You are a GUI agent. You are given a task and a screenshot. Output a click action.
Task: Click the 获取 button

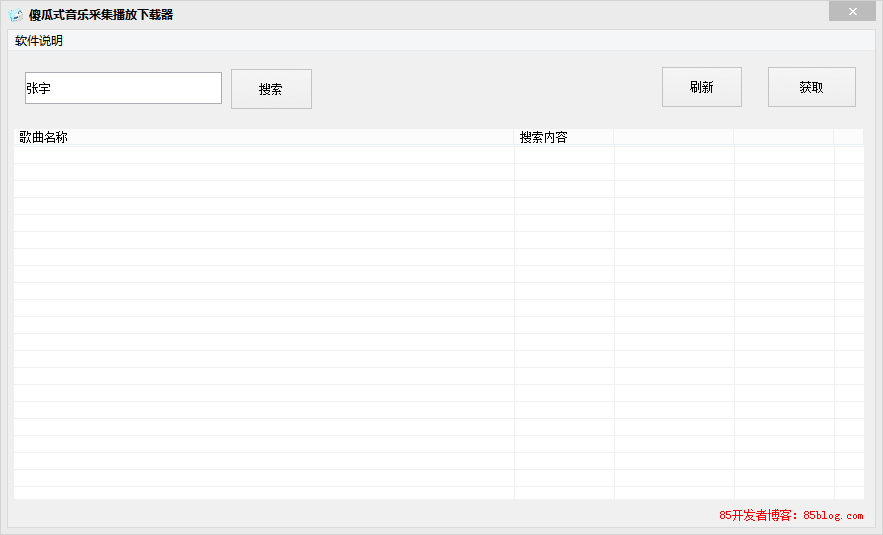[x=811, y=87]
